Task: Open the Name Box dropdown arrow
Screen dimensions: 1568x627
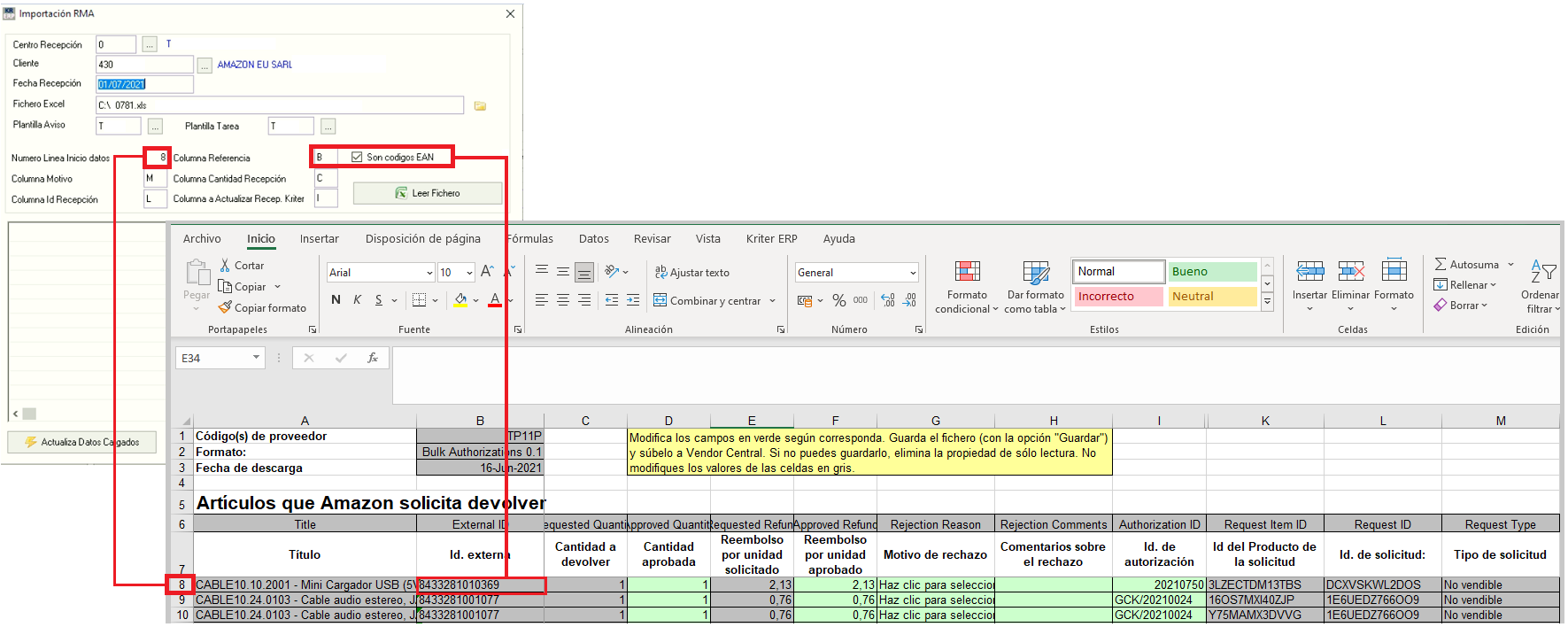Action: click(x=256, y=358)
